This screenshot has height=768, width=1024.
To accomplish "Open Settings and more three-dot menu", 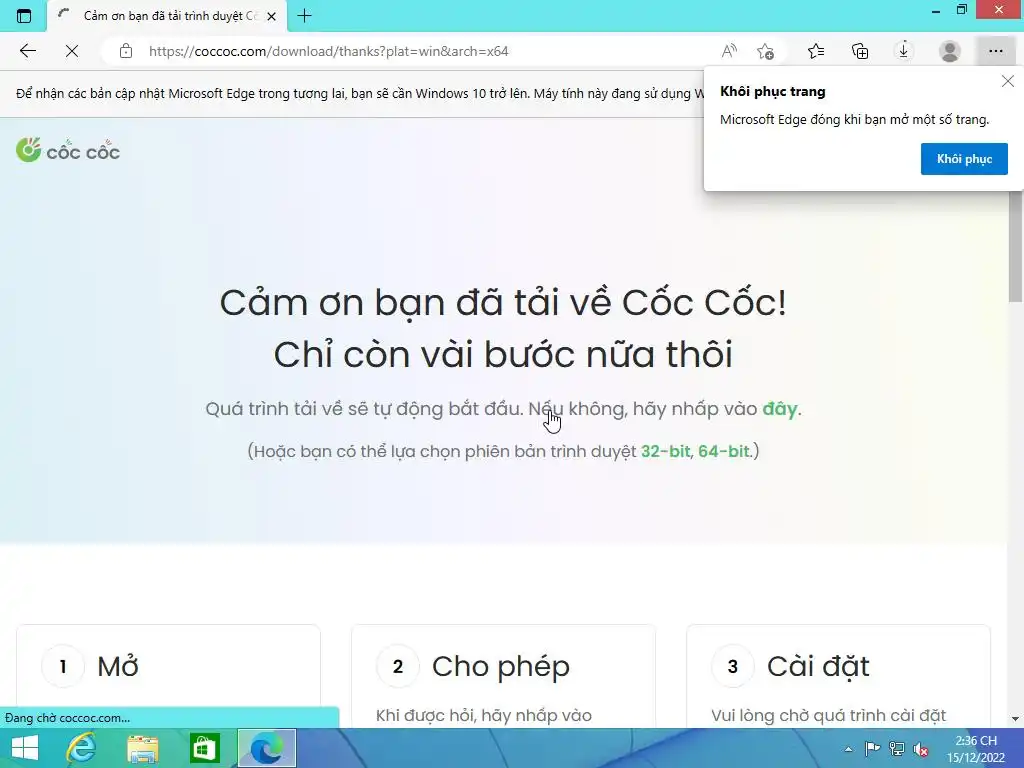I will (x=995, y=51).
